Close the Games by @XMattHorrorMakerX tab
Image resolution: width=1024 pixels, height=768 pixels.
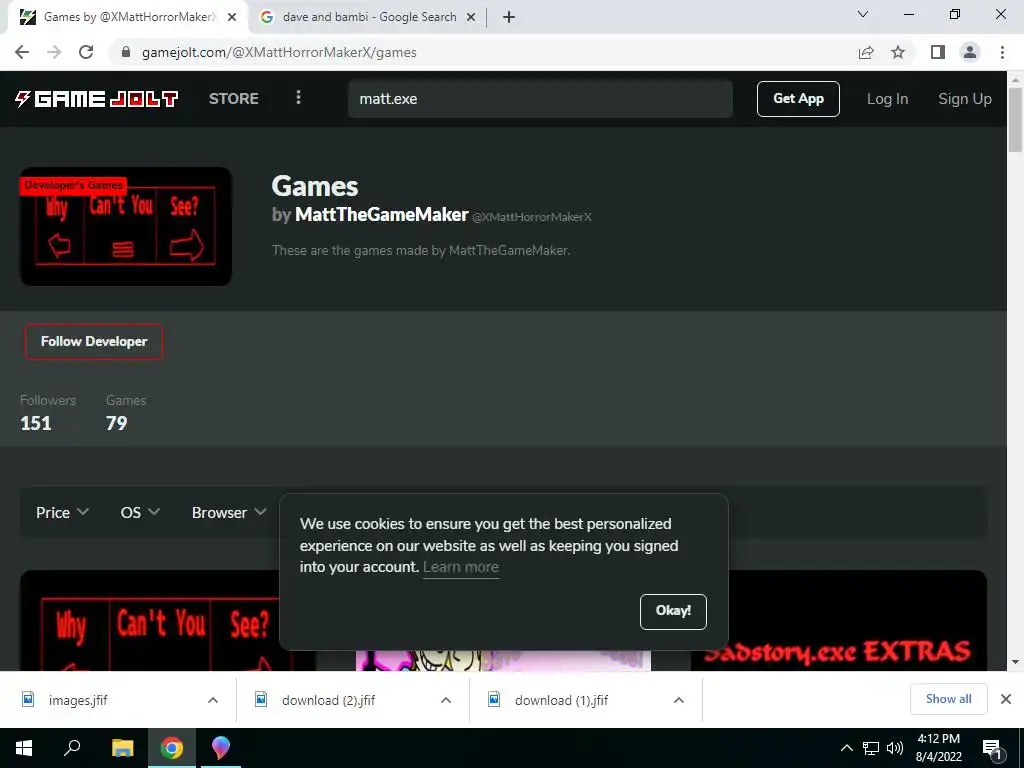232,17
